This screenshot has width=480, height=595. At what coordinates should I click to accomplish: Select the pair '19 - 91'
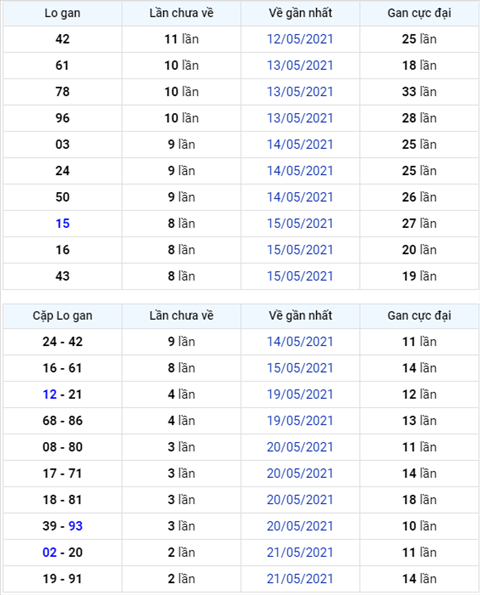click(x=63, y=579)
